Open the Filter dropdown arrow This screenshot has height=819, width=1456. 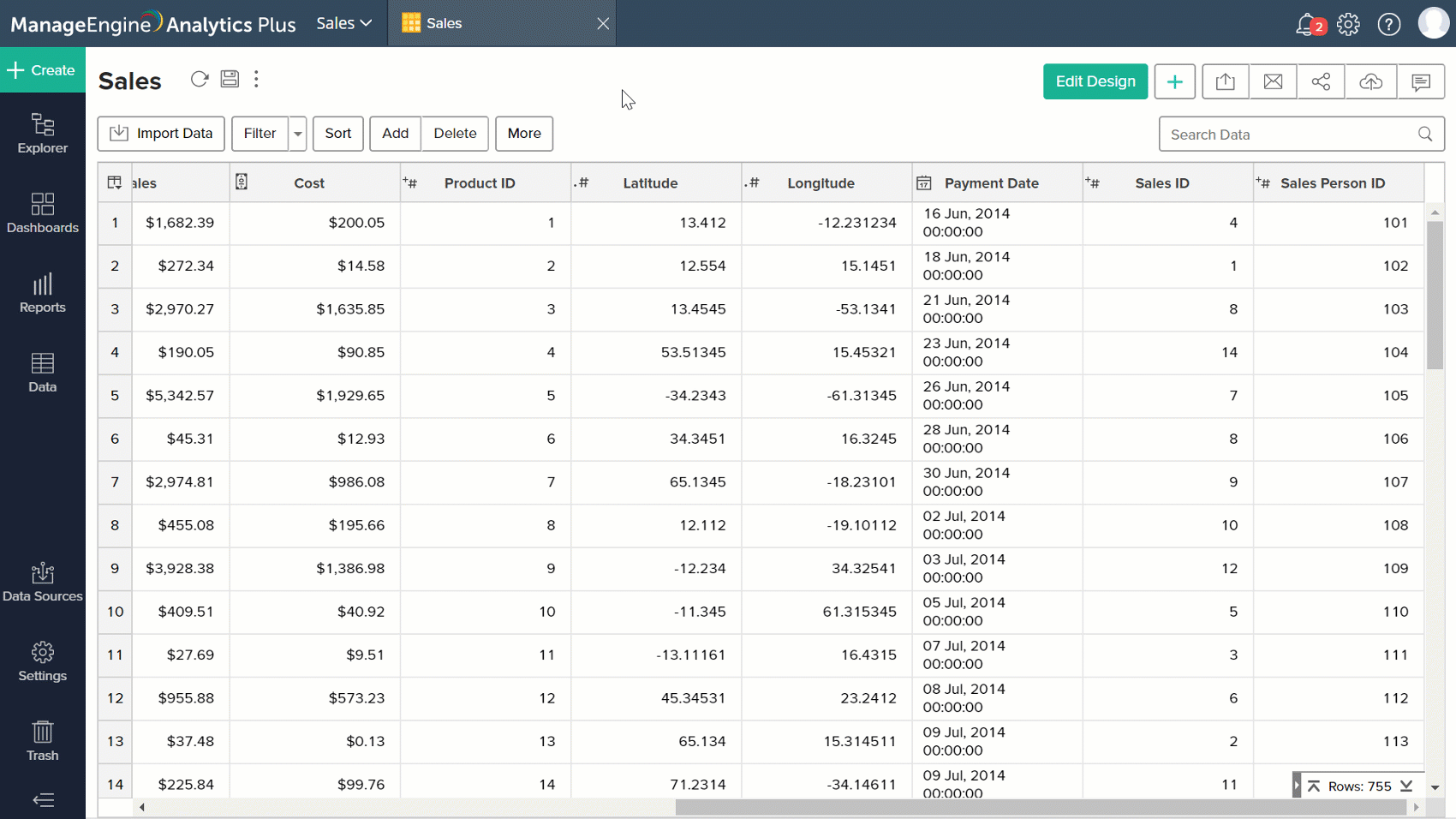tap(297, 134)
